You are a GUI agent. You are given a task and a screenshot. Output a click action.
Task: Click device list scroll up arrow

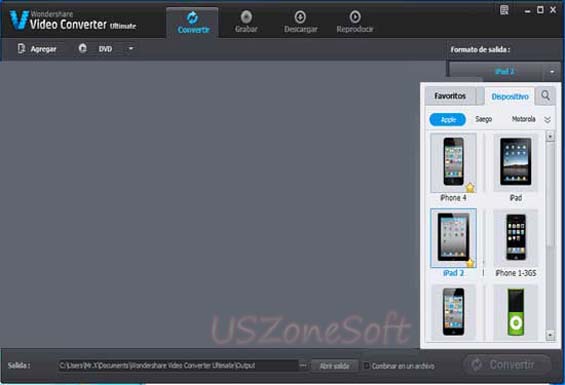click(x=550, y=136)
